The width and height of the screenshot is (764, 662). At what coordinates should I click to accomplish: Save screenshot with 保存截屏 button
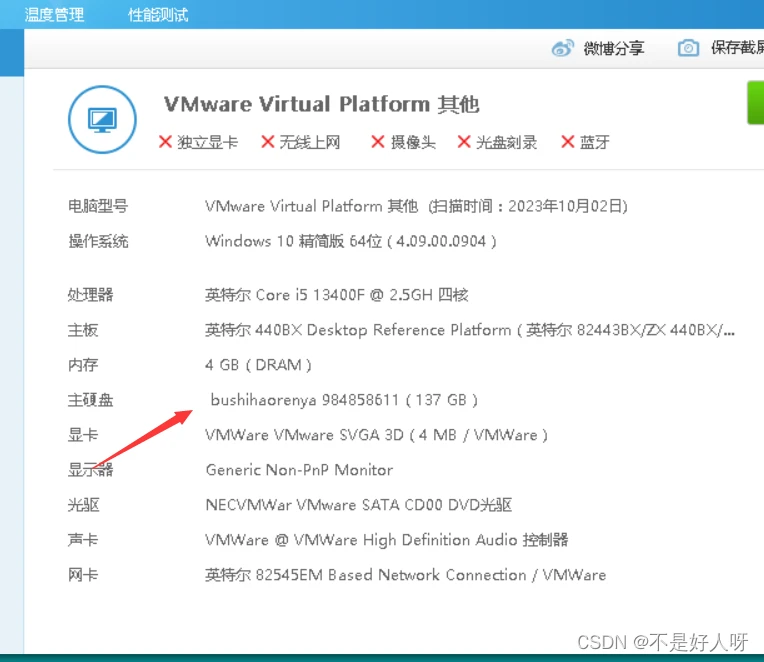737,47
